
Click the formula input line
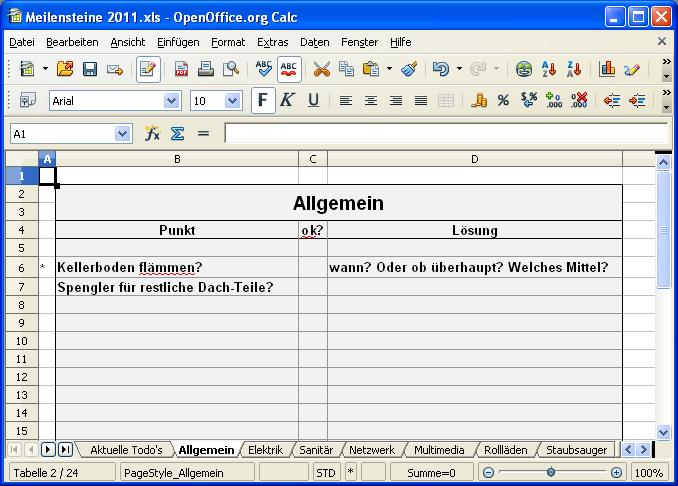[445, 133]
